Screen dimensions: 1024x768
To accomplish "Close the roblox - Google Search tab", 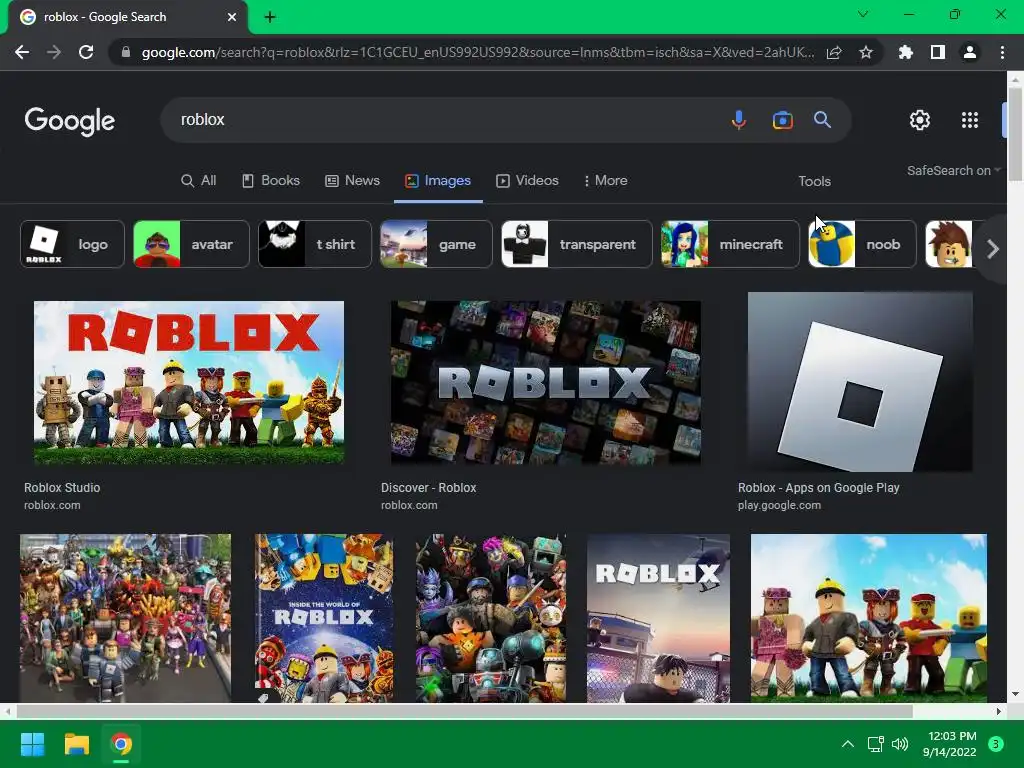I will click(x=232, y=17).
